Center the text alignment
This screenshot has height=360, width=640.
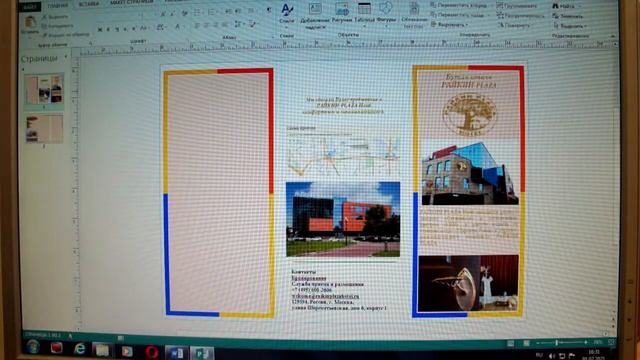tap(206, 25)
